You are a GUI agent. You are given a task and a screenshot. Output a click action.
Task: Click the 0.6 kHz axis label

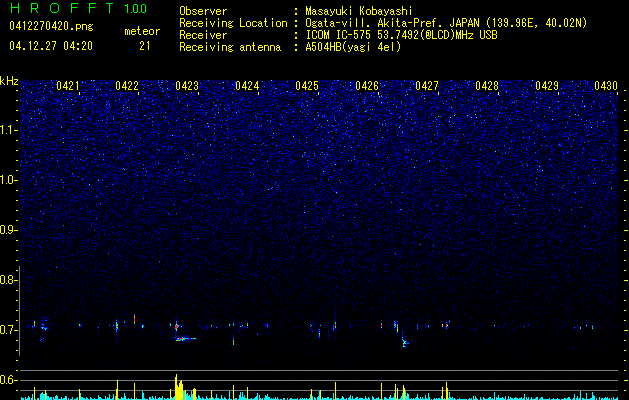point(9,380)
